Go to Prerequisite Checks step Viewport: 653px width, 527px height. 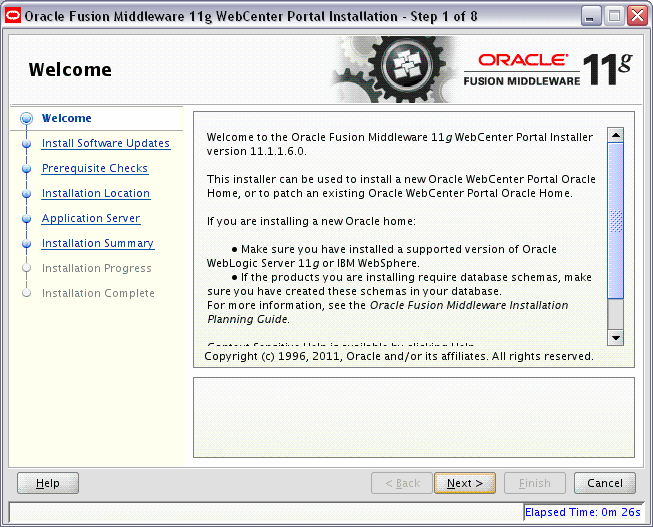point(95,168)
